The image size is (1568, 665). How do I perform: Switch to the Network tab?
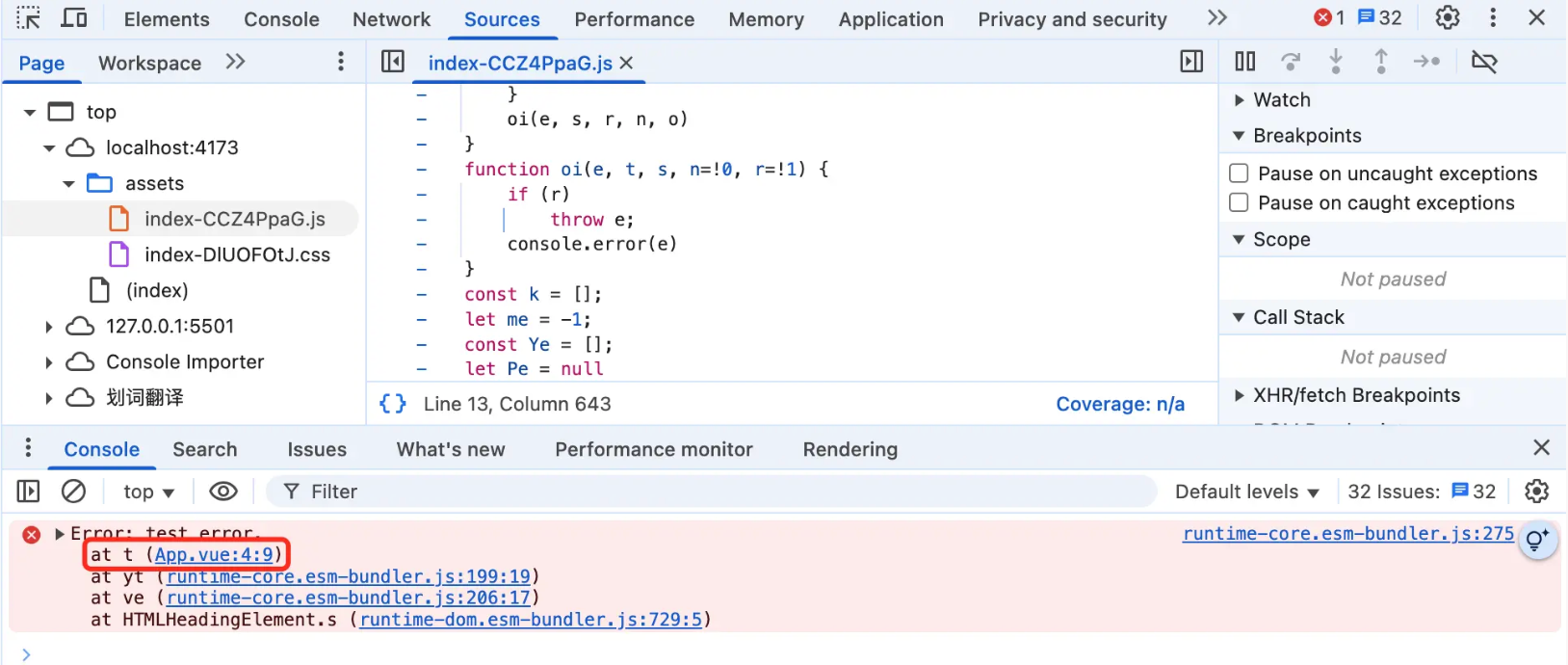click(x=391, y=19)
